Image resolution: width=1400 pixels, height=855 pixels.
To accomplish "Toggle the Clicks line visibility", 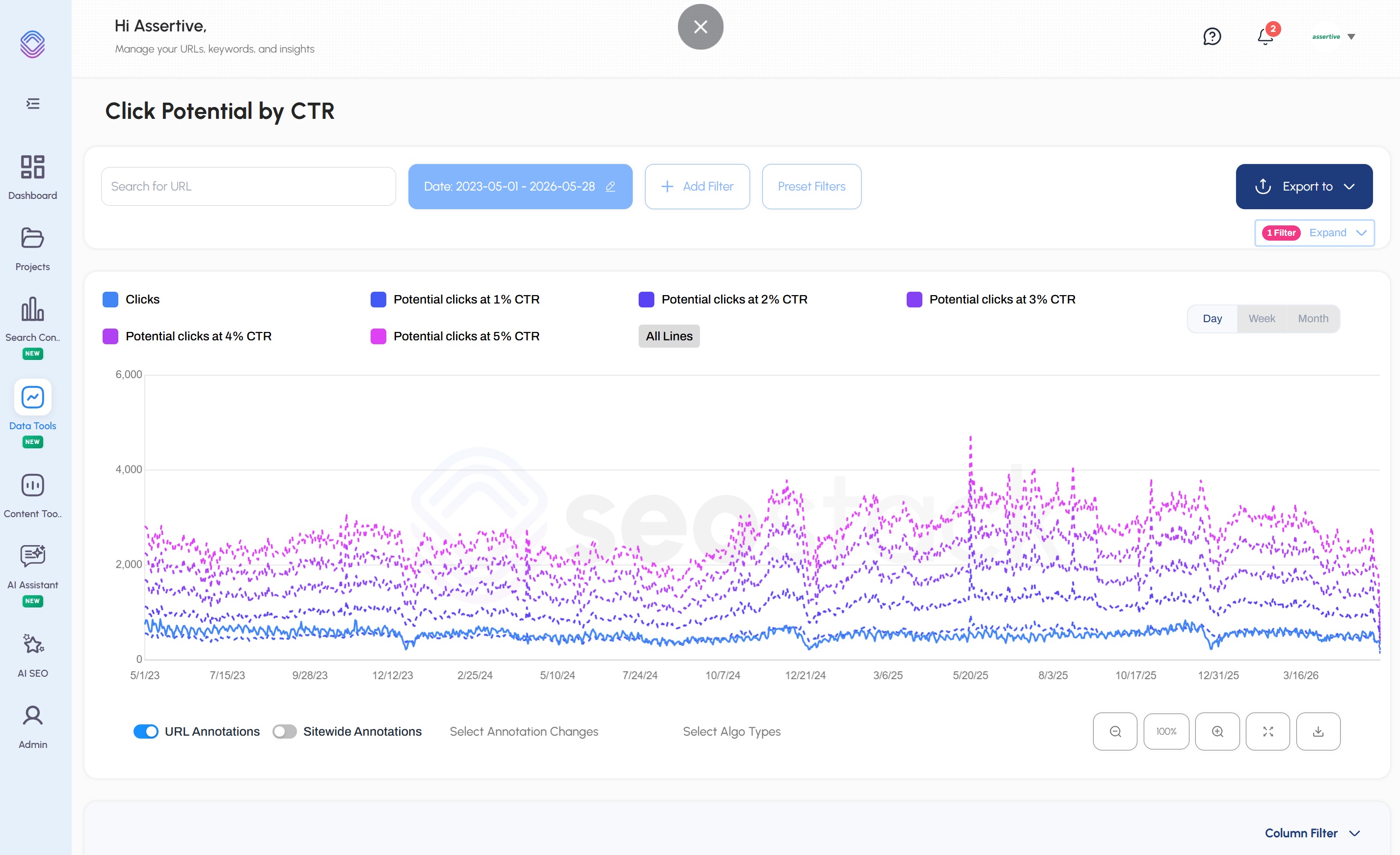I will point(131,300).
